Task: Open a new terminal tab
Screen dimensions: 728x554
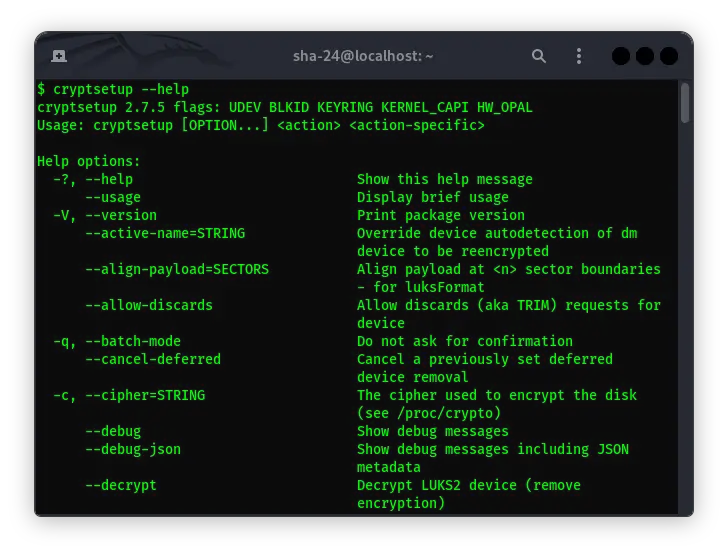Action: click(x=59, y=57)
